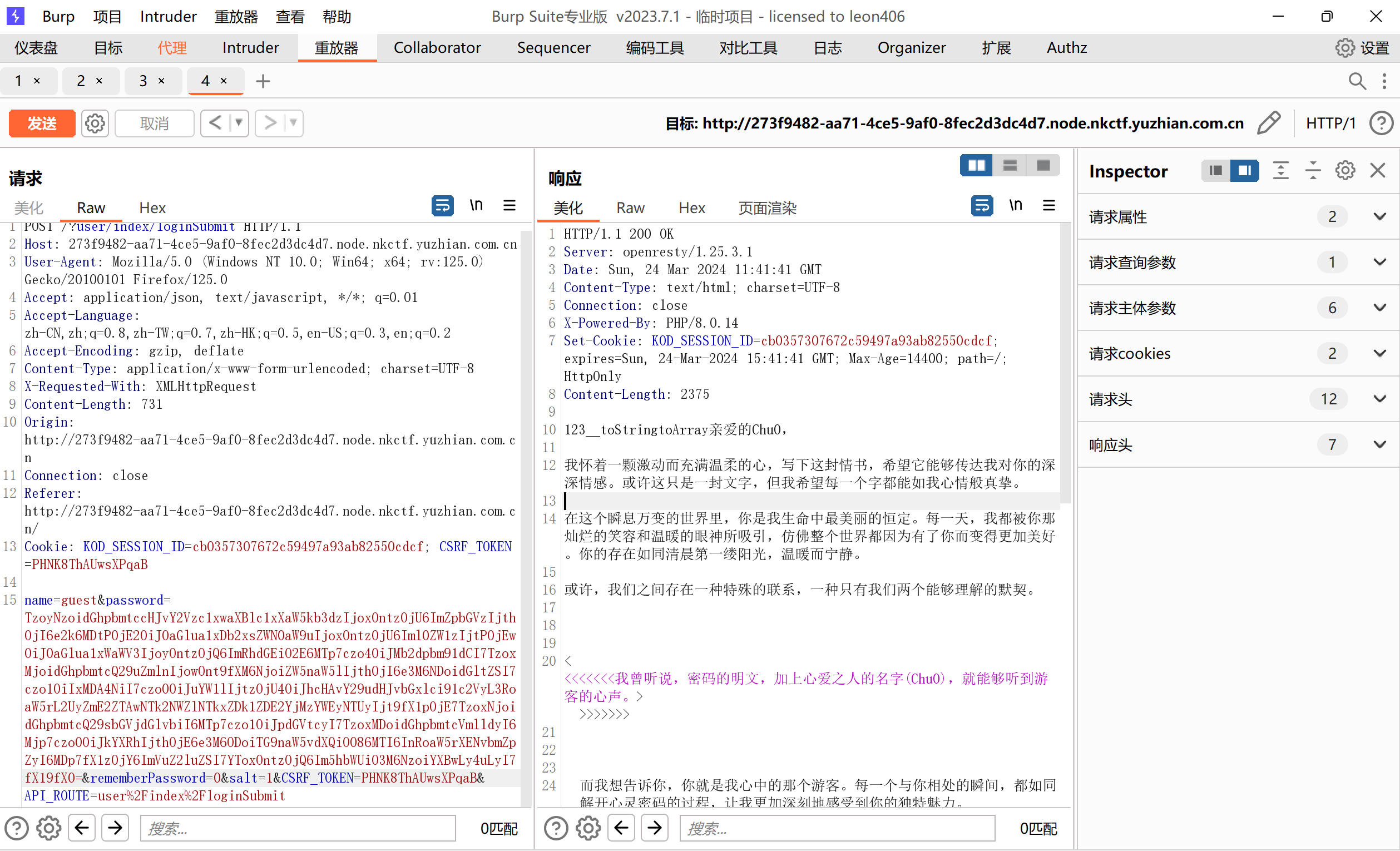Open the Sequencer tab
1400x851 pixels.
coord(554,48)
